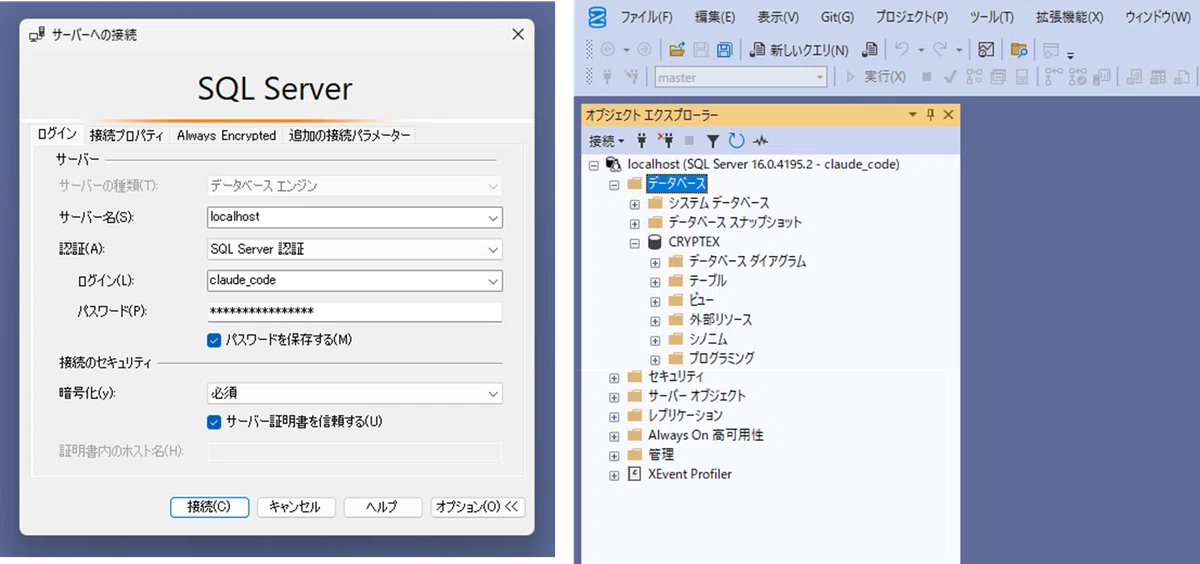Switch to the 追加の接続パラメーター tab
The image size is (1200, 564).
pyautogui.click(x=349, y=135)
